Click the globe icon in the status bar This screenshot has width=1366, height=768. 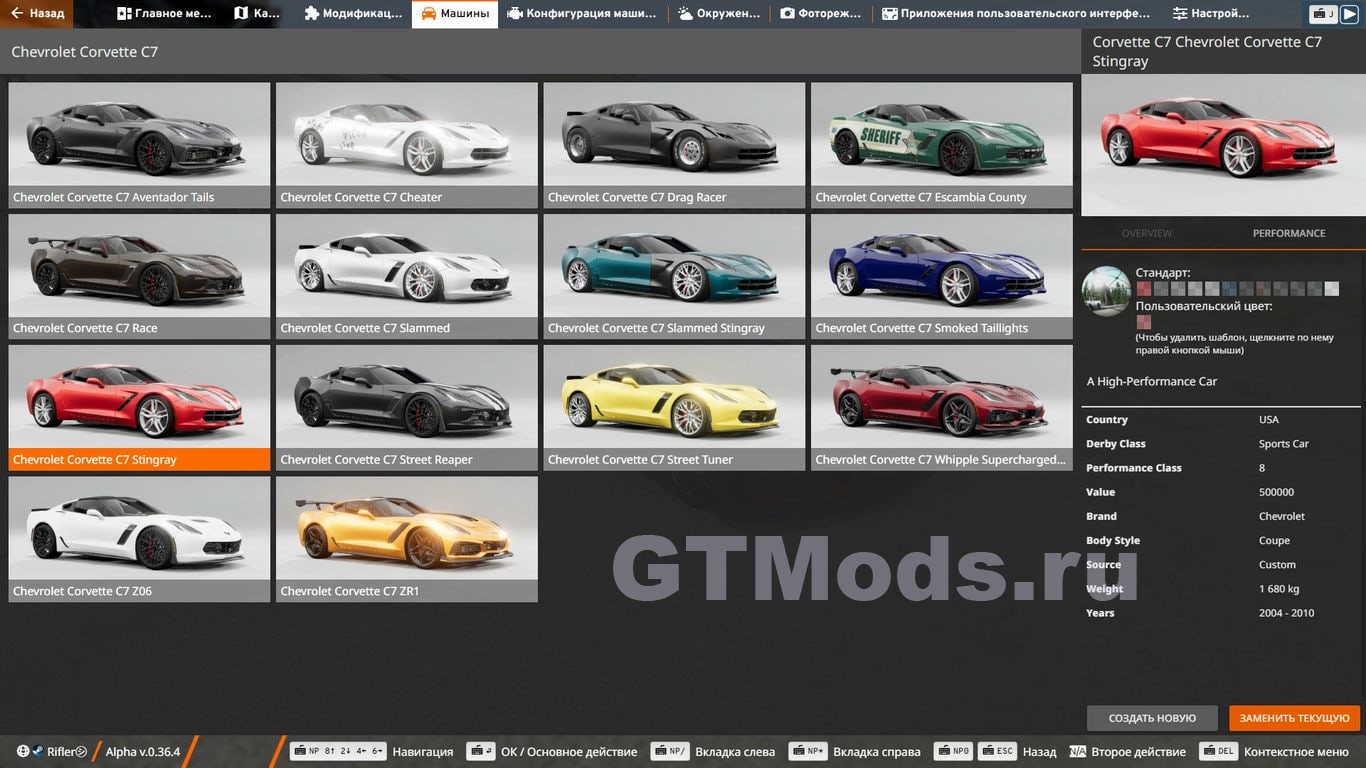point(23,751)
